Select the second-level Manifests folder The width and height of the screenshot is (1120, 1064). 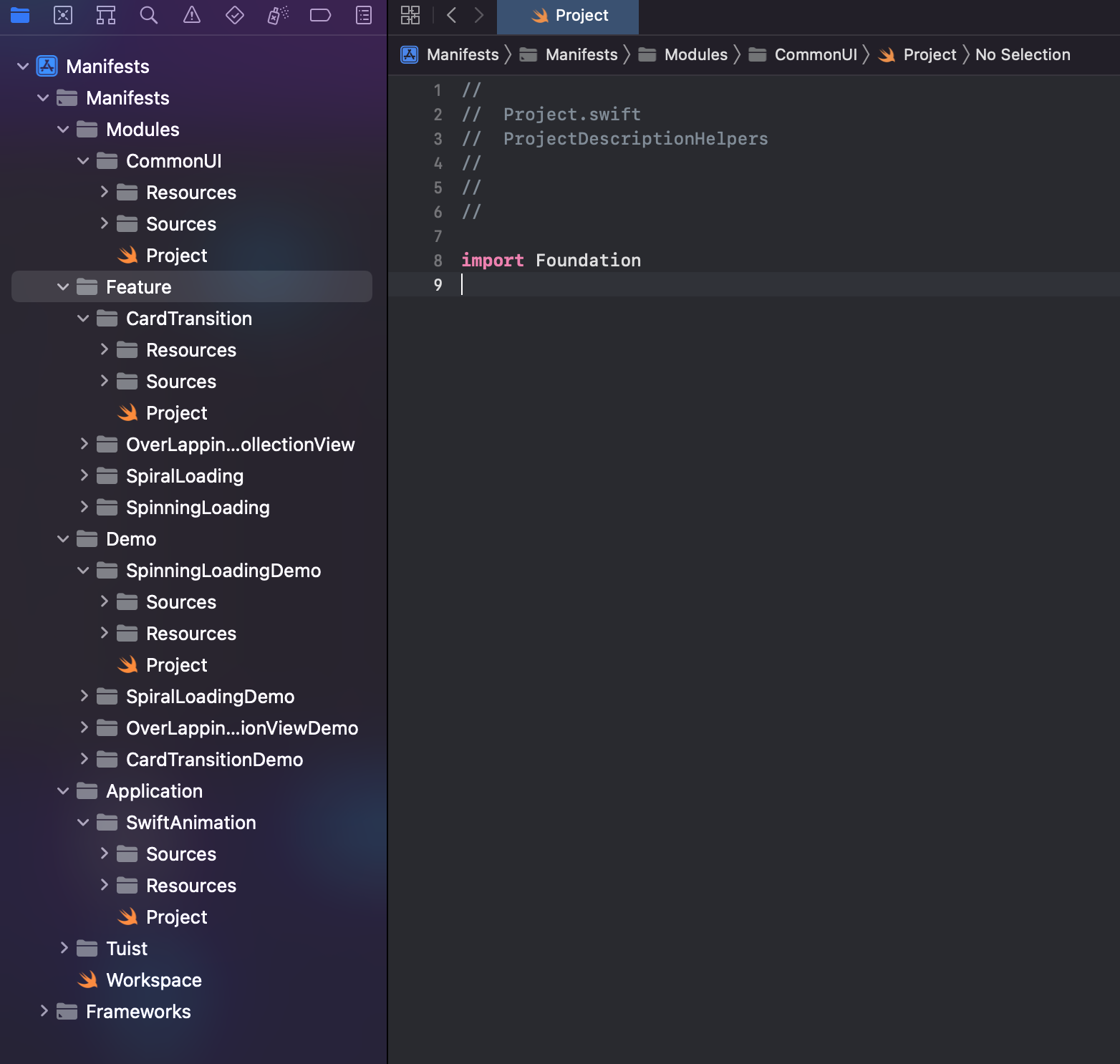(x=192, y=98)
